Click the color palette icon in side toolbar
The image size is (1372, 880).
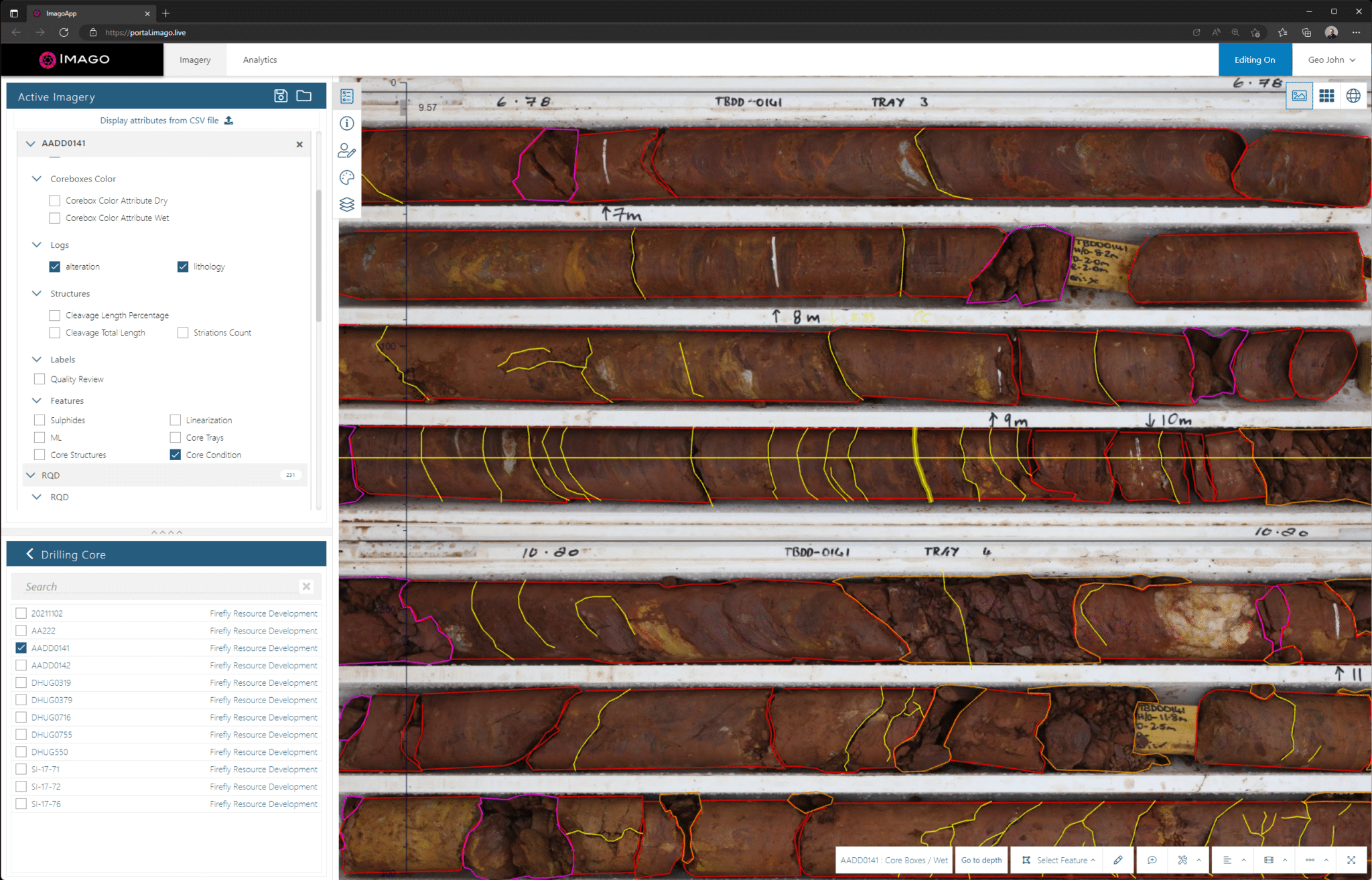point(347,177)
